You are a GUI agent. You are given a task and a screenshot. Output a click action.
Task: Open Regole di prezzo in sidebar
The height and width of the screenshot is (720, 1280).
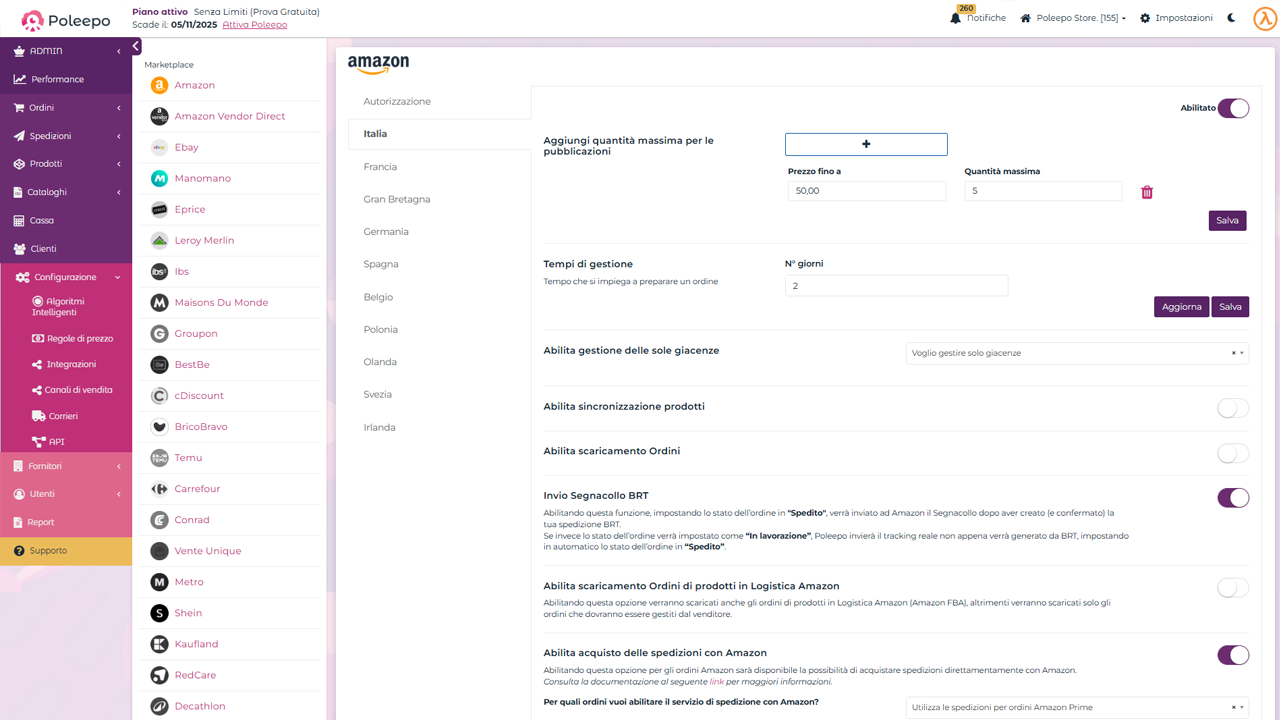click(x=73, y=339)
